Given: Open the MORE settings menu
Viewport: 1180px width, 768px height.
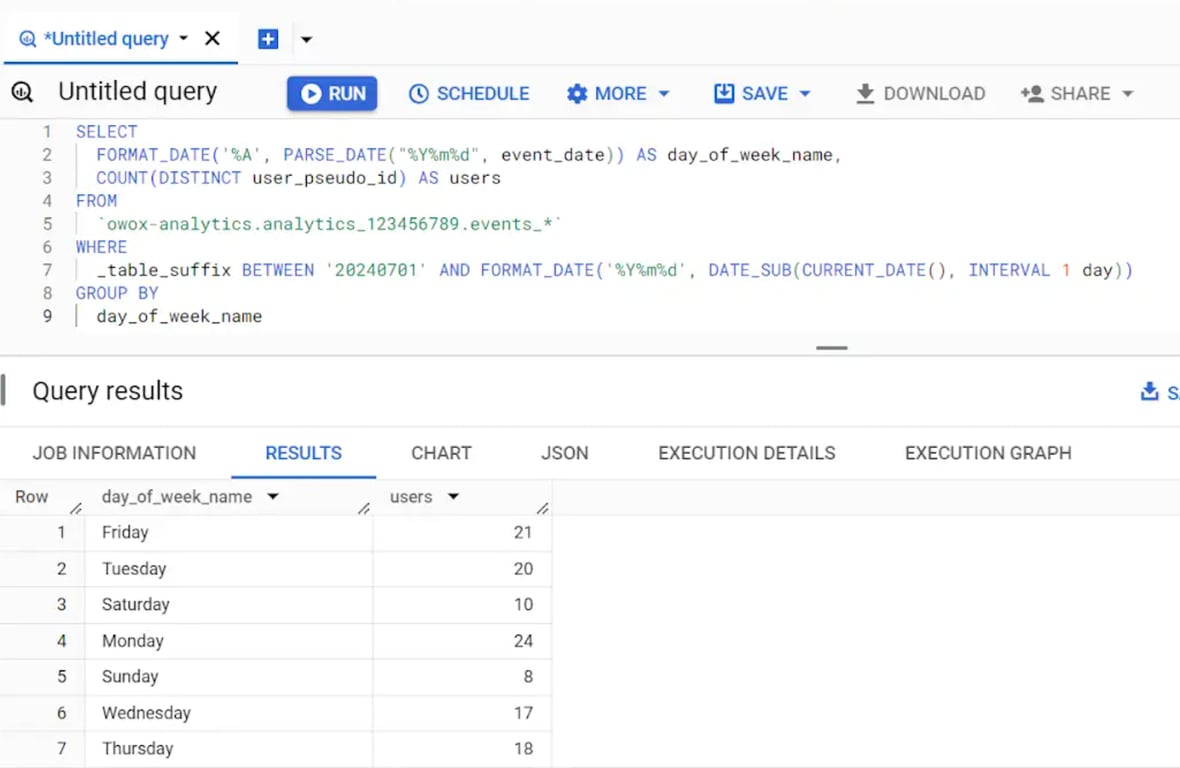Looking at the screenshot, I should coord(618,93).
